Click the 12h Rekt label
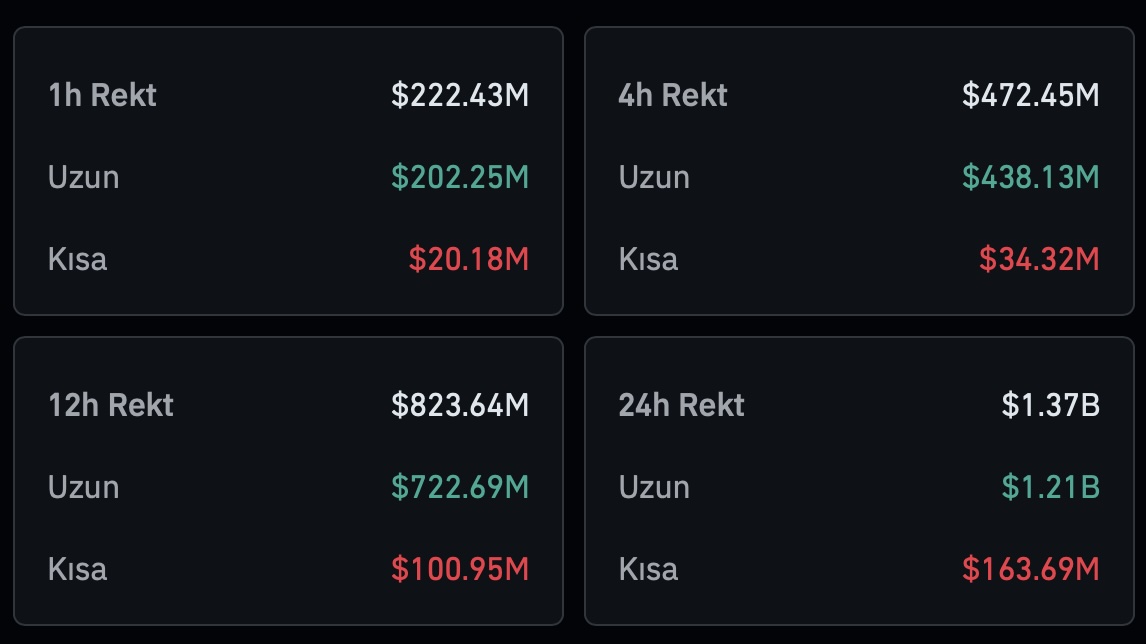This screenshot has height=644, width=1146. [111, 405]
